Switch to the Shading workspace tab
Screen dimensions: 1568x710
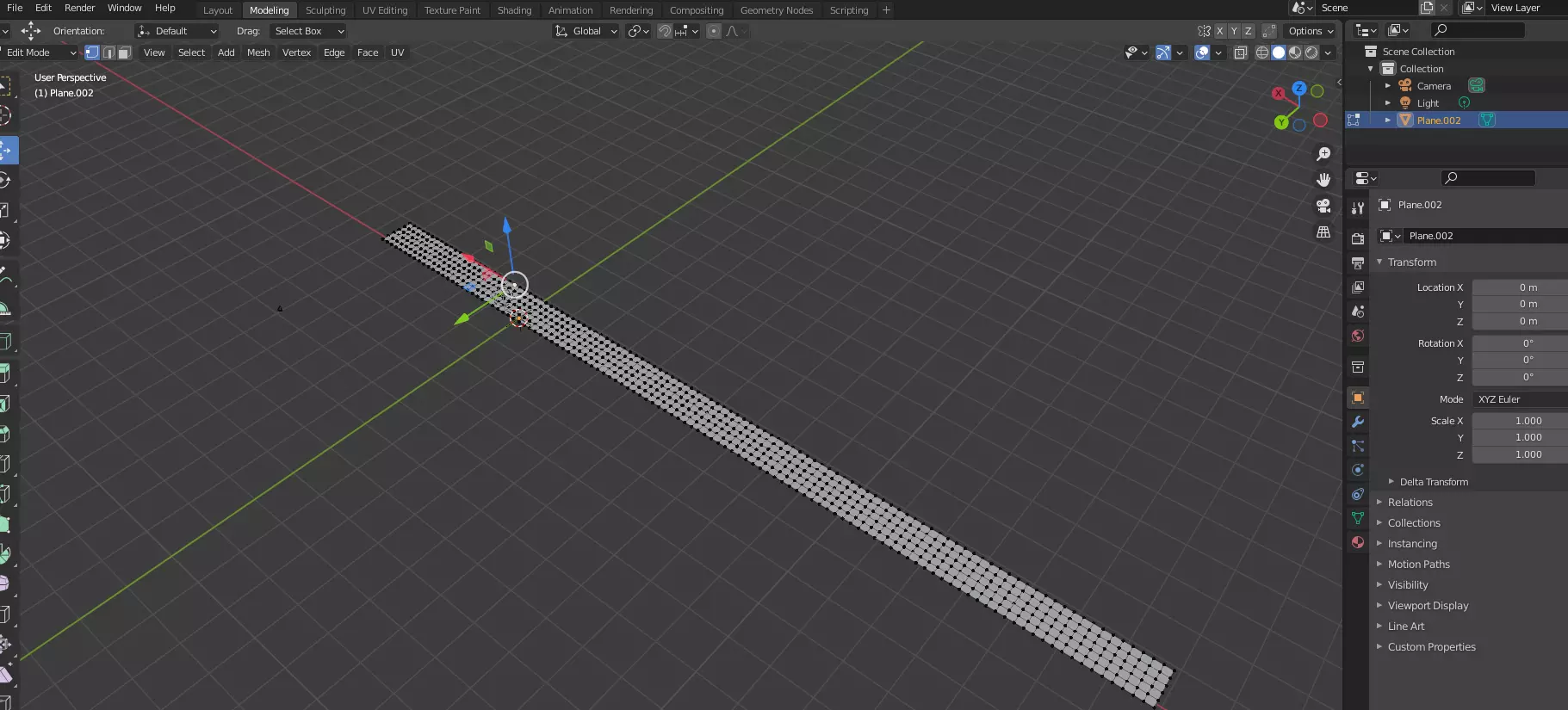pyautogui.click(x=514, y=10)
